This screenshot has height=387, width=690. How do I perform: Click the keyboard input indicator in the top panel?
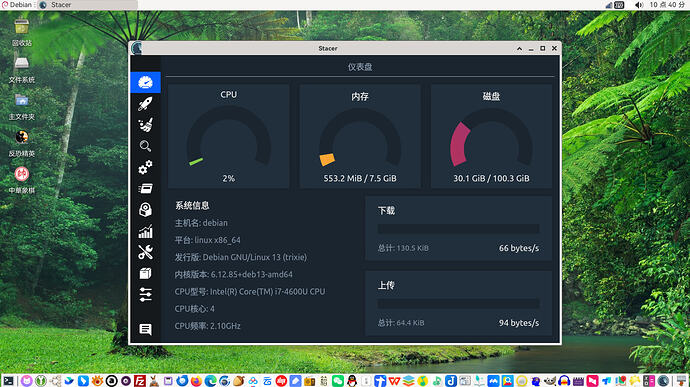(x=619, y=5)
